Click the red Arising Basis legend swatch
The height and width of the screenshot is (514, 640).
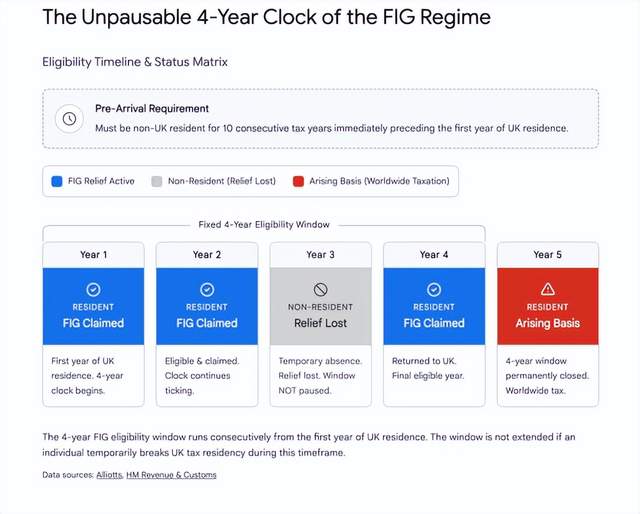(x=298, y=181)
